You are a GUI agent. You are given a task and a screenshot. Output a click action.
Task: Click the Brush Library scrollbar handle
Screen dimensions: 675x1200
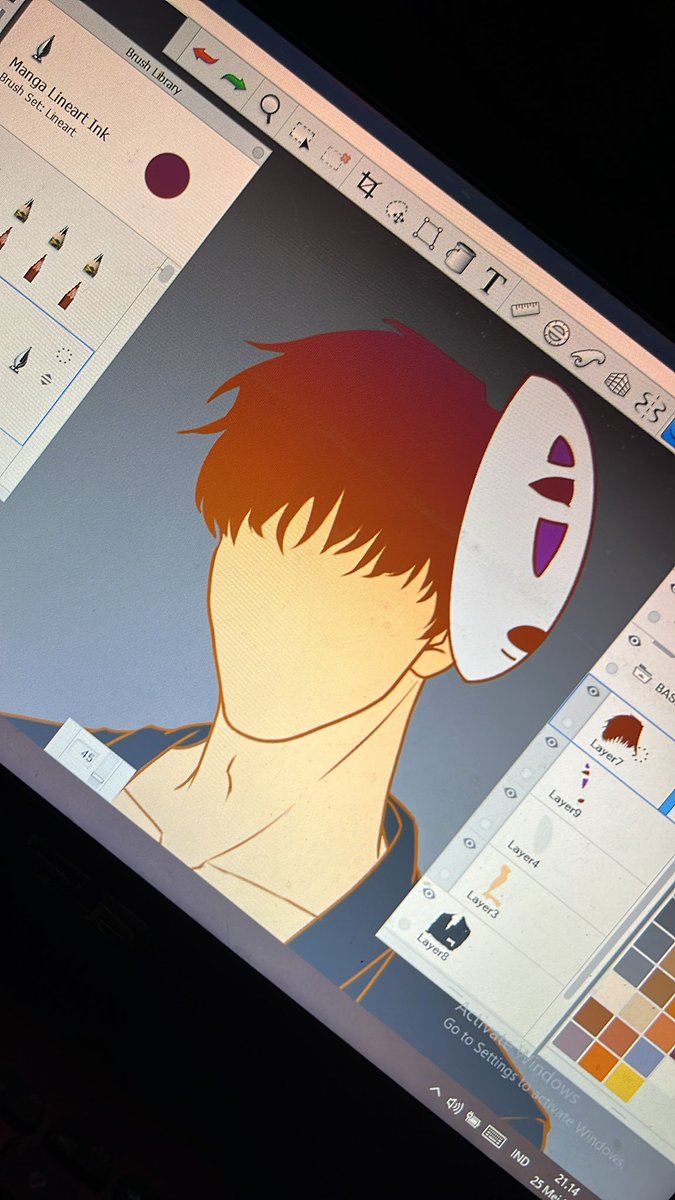[167, 272]
